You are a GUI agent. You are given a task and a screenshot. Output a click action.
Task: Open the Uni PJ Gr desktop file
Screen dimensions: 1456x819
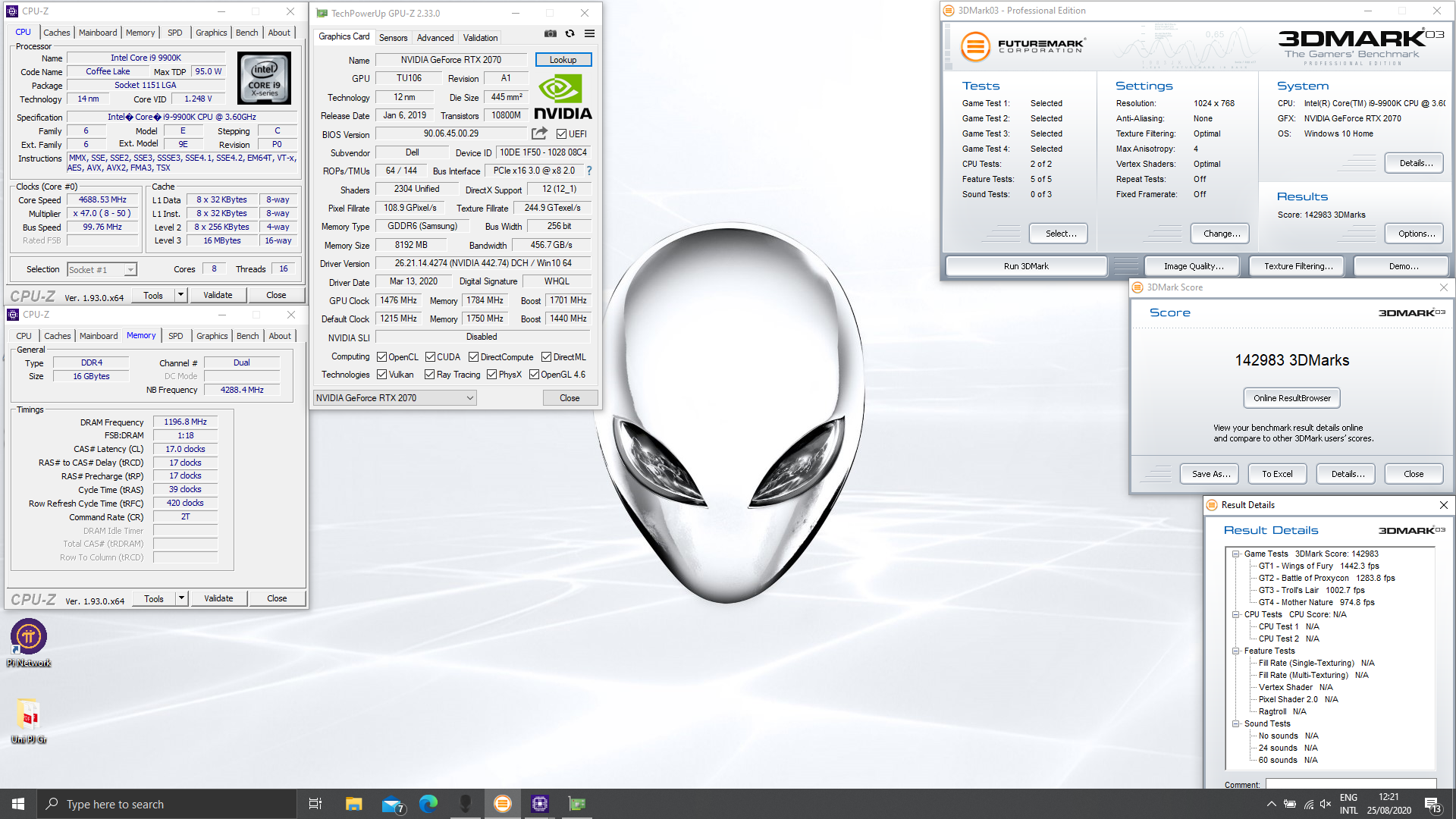tap(29, 720)
